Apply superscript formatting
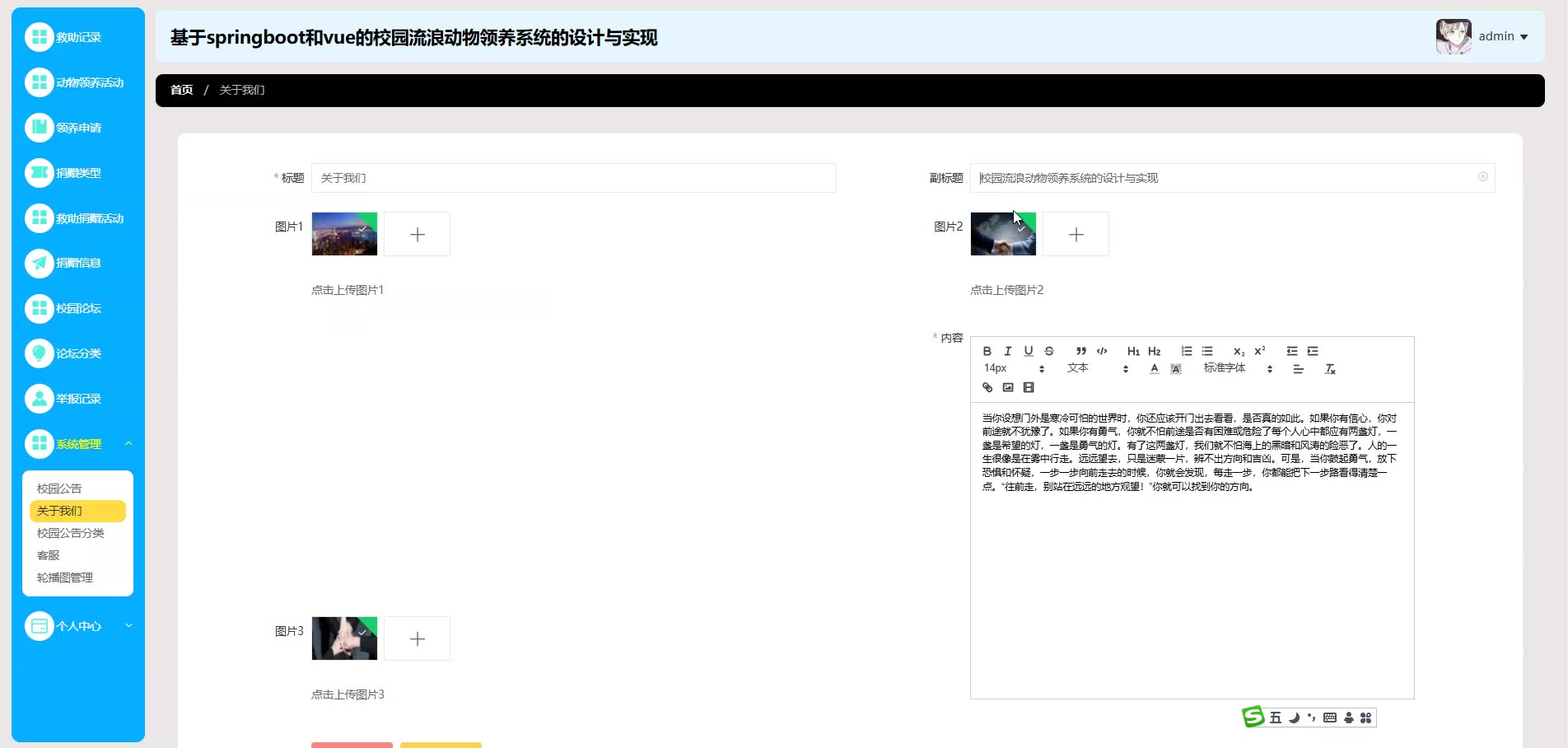The width and height of the screenshot is (1568, 748). tap(1260, 351)
